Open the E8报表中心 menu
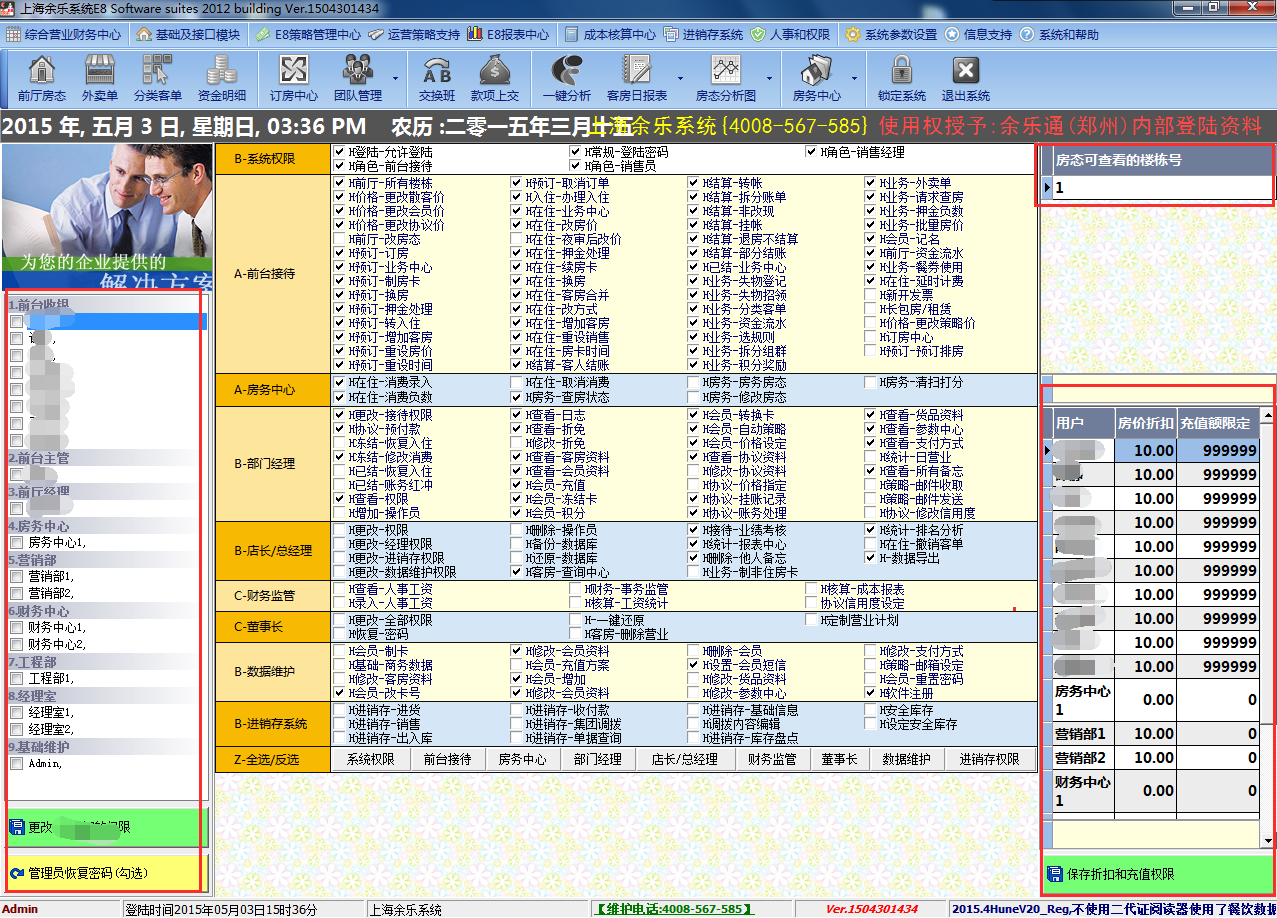This screenshot has height=918, width=1277. coord(508,34)
